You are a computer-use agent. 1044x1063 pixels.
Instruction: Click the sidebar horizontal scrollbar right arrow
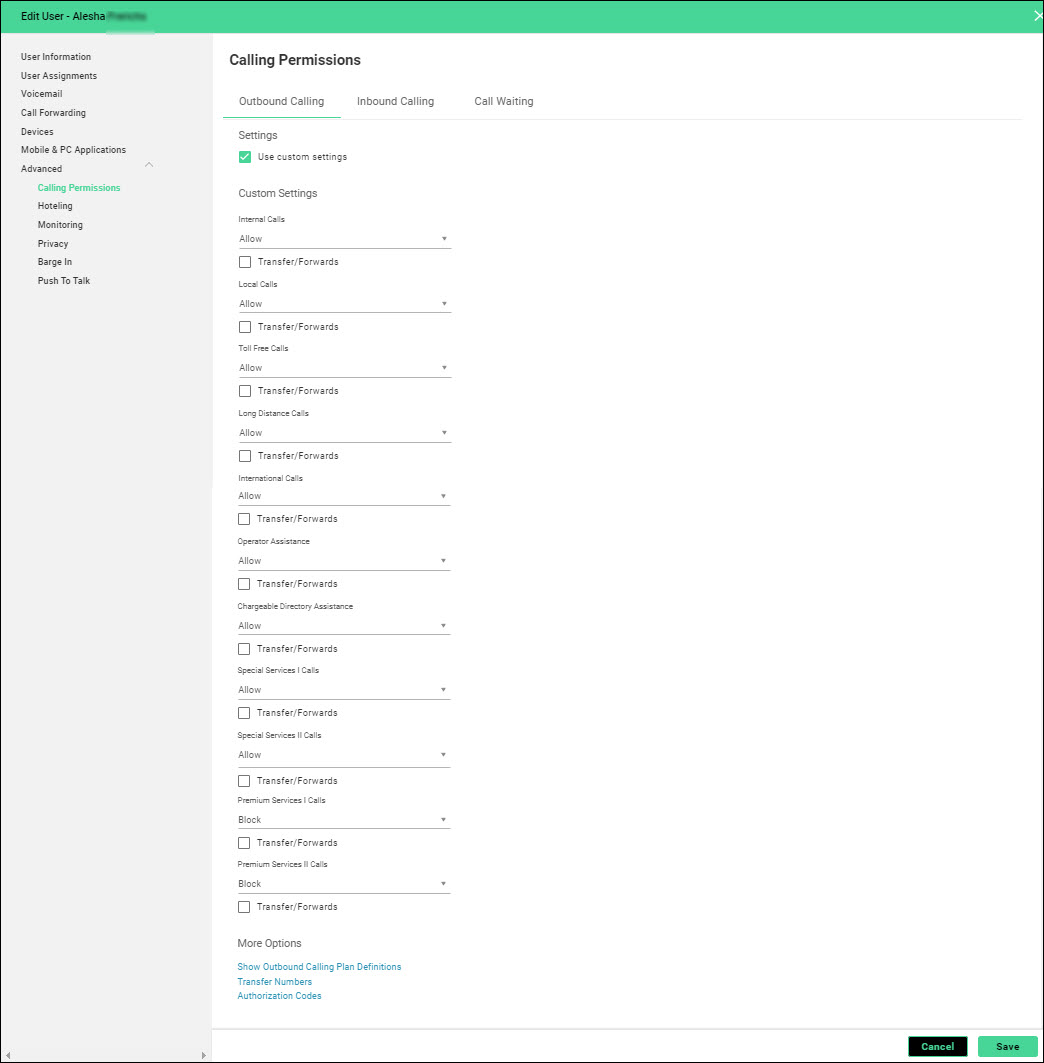203,1055
